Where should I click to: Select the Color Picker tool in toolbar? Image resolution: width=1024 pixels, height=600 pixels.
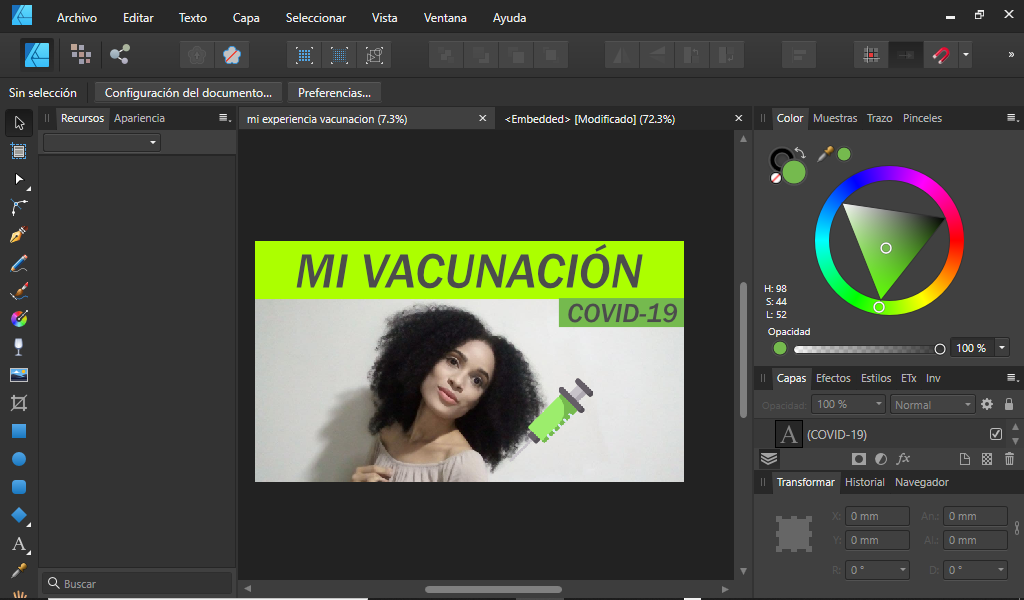click(x=19, y=571)
